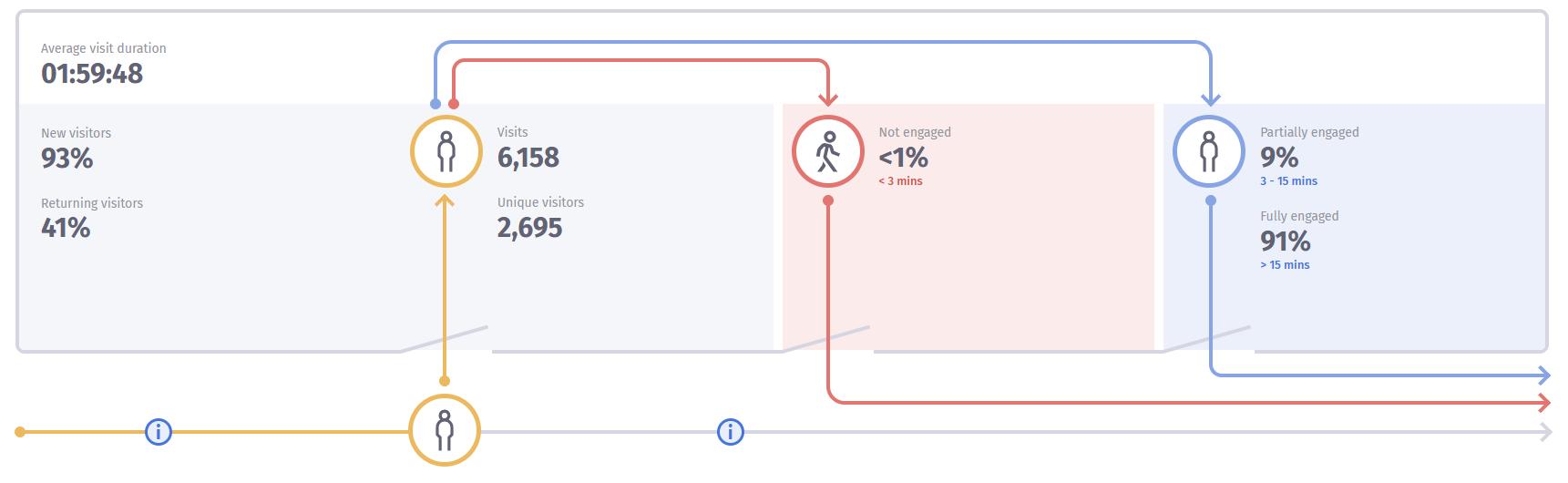Click the Returning visitors 41% figure
Image resolution: width=1568 pixels, height=483 pixels.
66,228
